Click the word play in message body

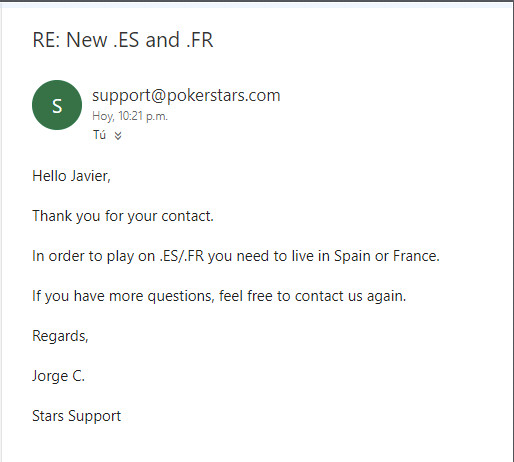(120, 256)
